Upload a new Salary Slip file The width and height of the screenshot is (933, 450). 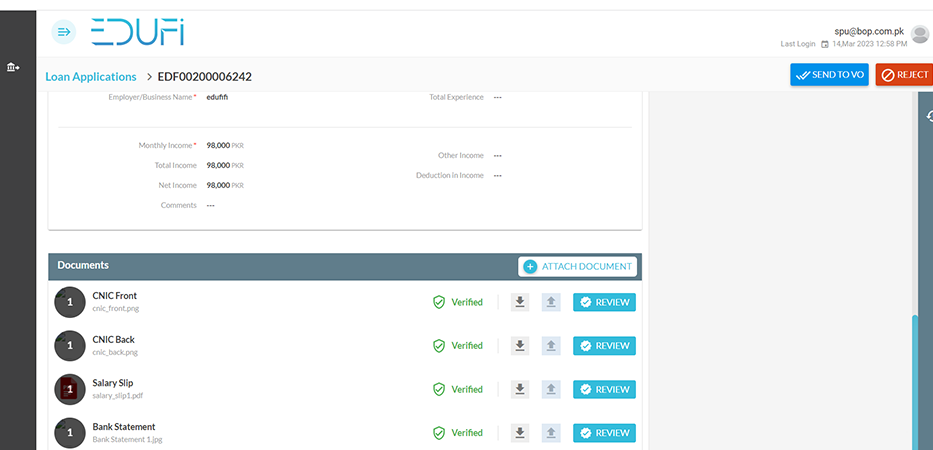(550, 389)
